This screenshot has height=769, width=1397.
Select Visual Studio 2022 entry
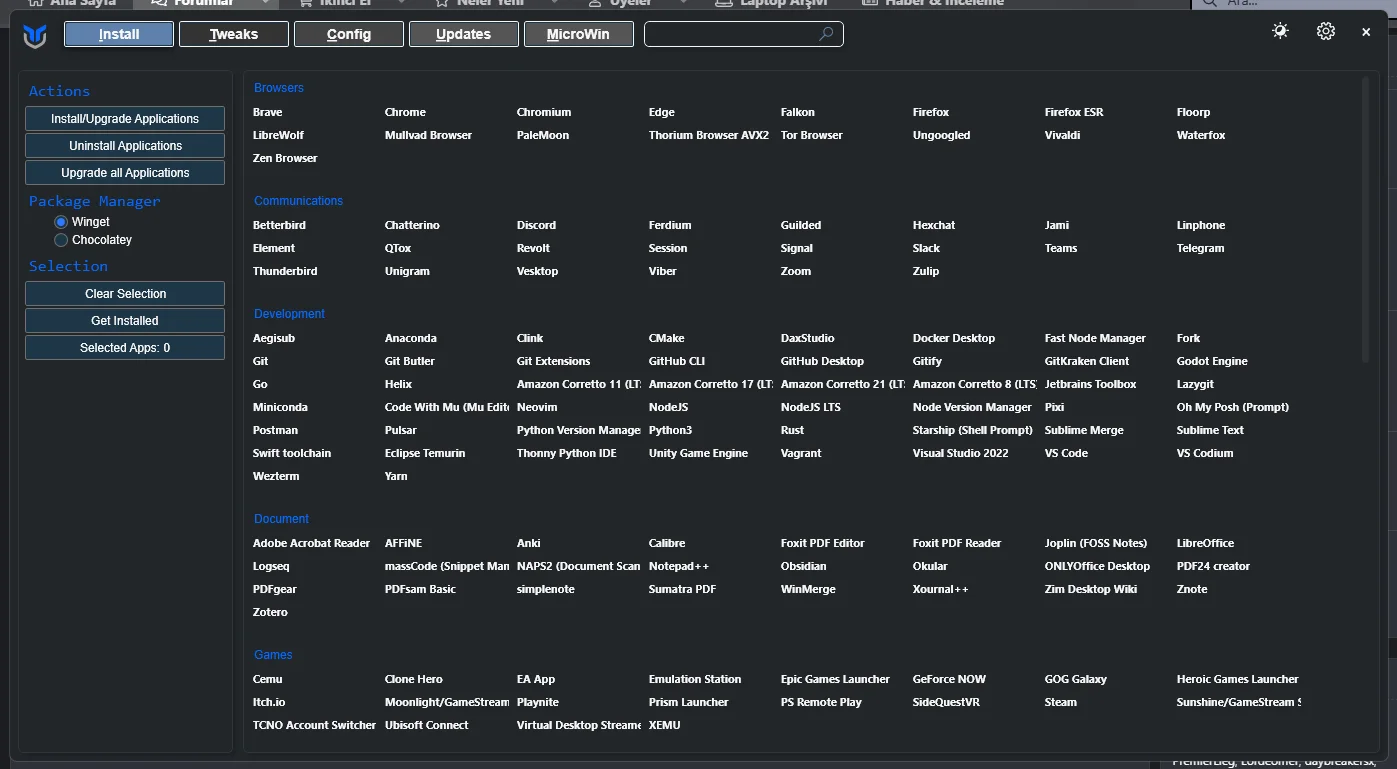tap(961, 453)
